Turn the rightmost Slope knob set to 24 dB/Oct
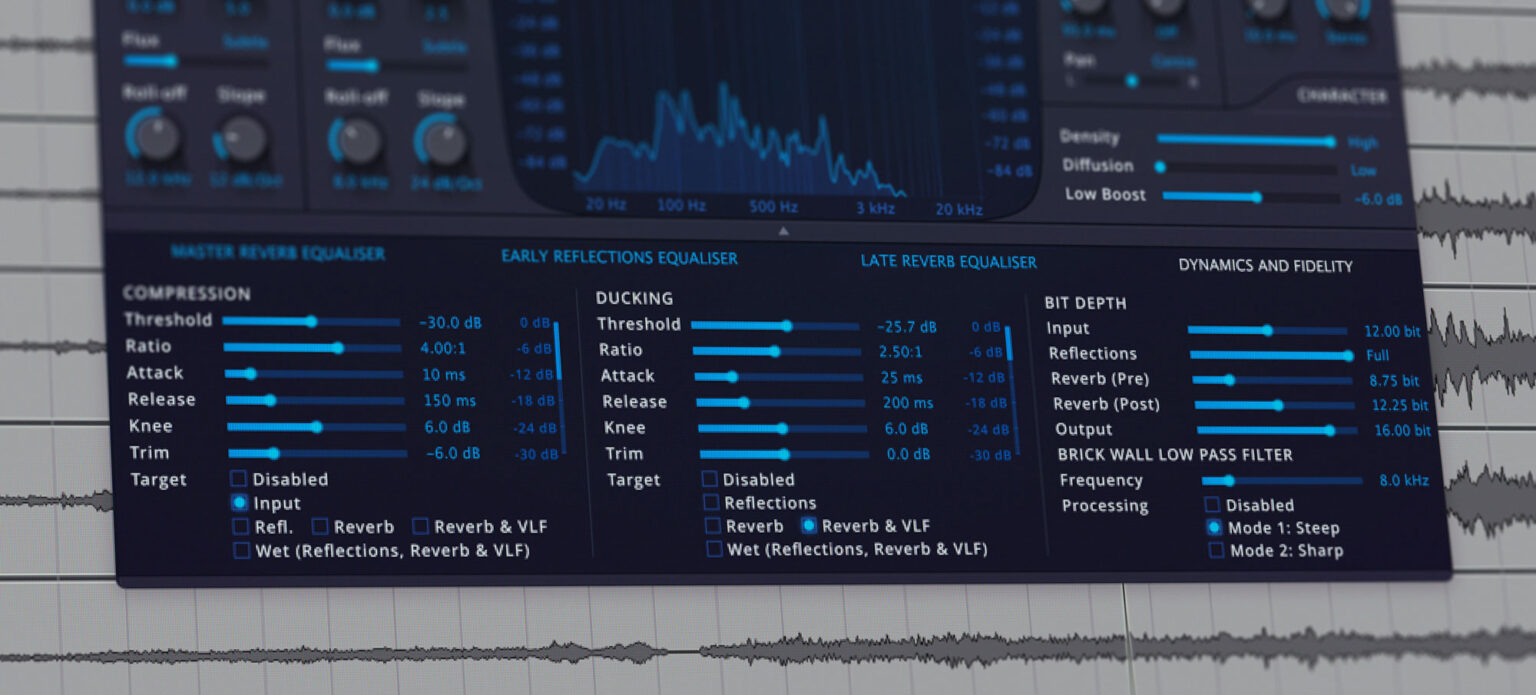The height and width of the screenshot is (695, 1536). click(x=442, y=140)
